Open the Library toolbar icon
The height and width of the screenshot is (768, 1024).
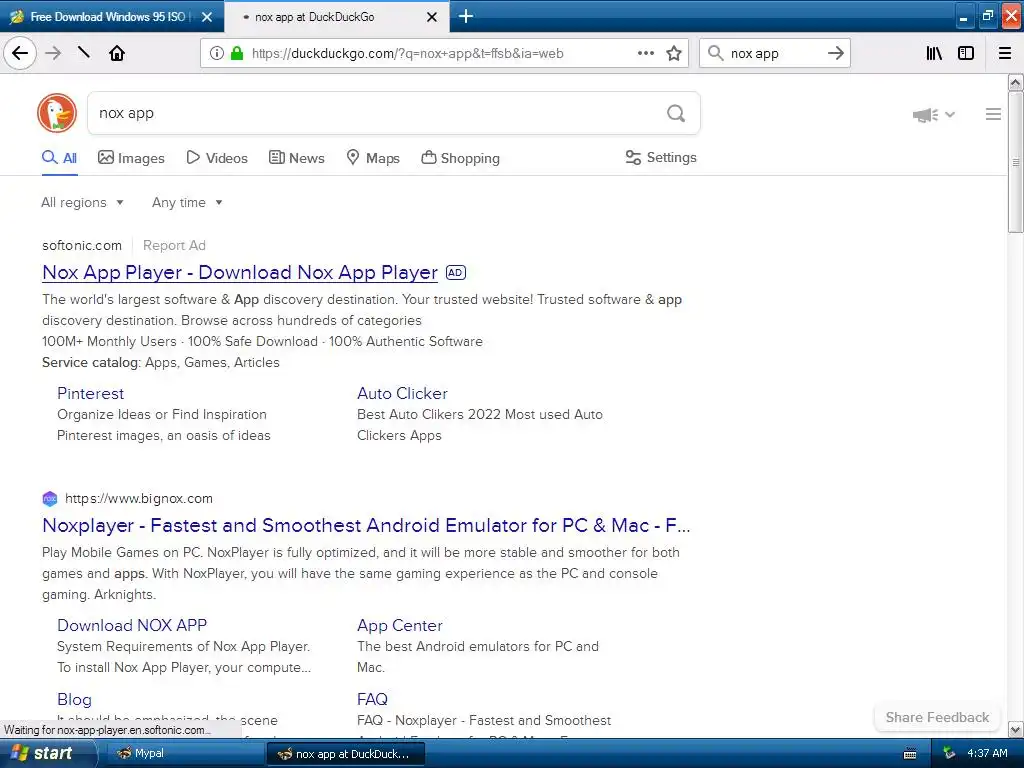tap(934, 53)
